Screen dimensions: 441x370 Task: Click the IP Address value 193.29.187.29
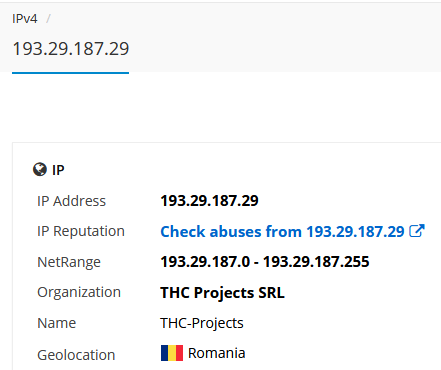coord(209,201)
